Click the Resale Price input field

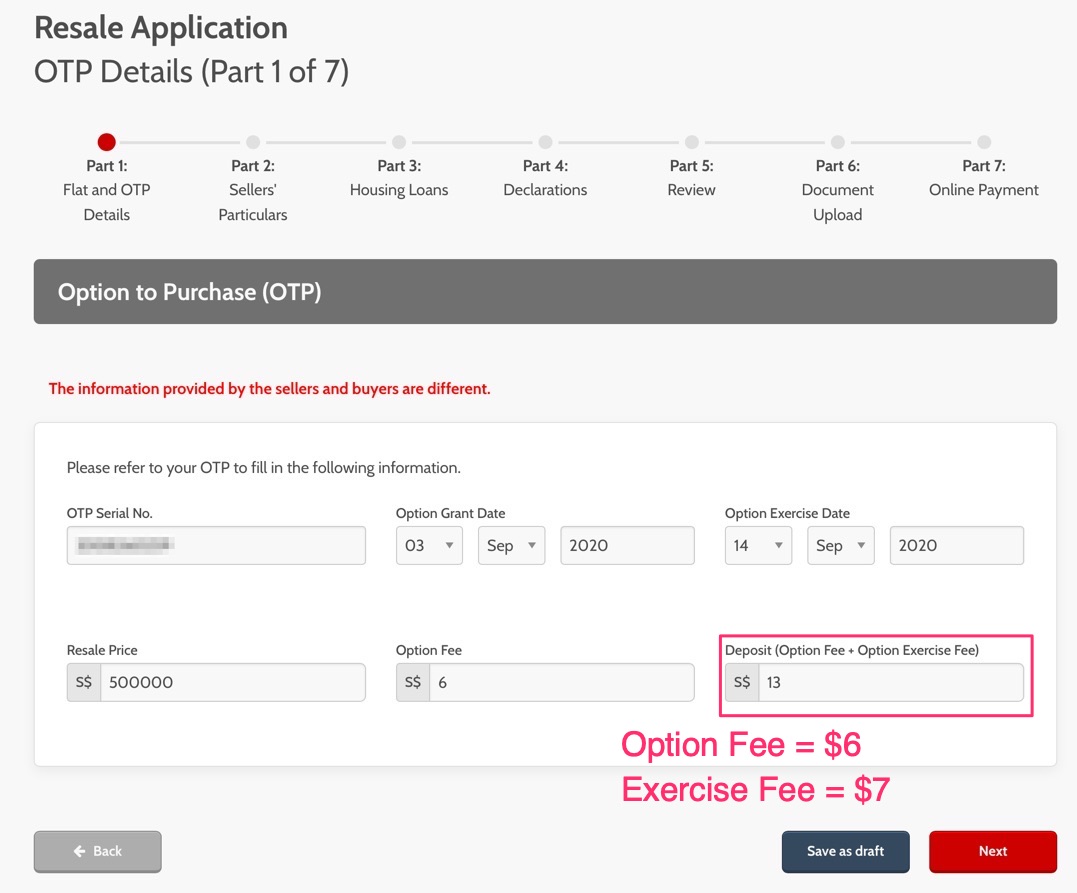pos(233,682)
